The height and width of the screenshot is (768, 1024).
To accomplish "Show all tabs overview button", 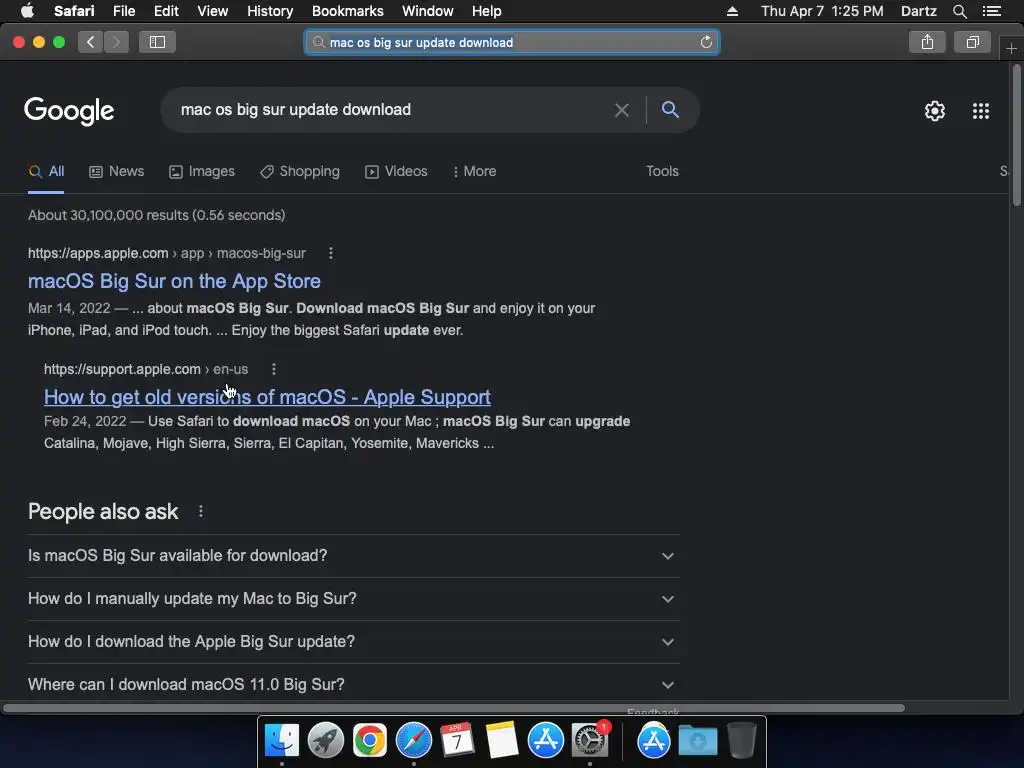I will tap(972, 42).
